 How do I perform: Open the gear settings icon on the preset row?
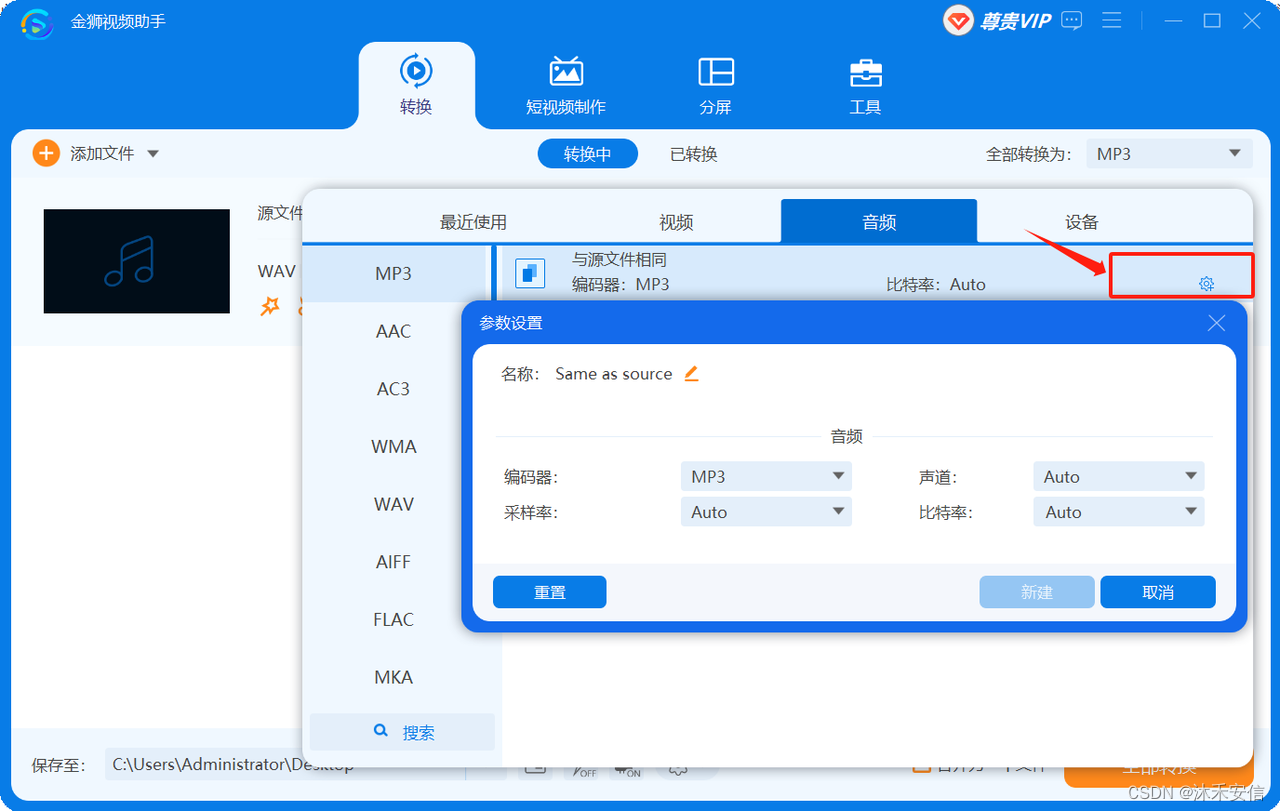[1206, 284]
